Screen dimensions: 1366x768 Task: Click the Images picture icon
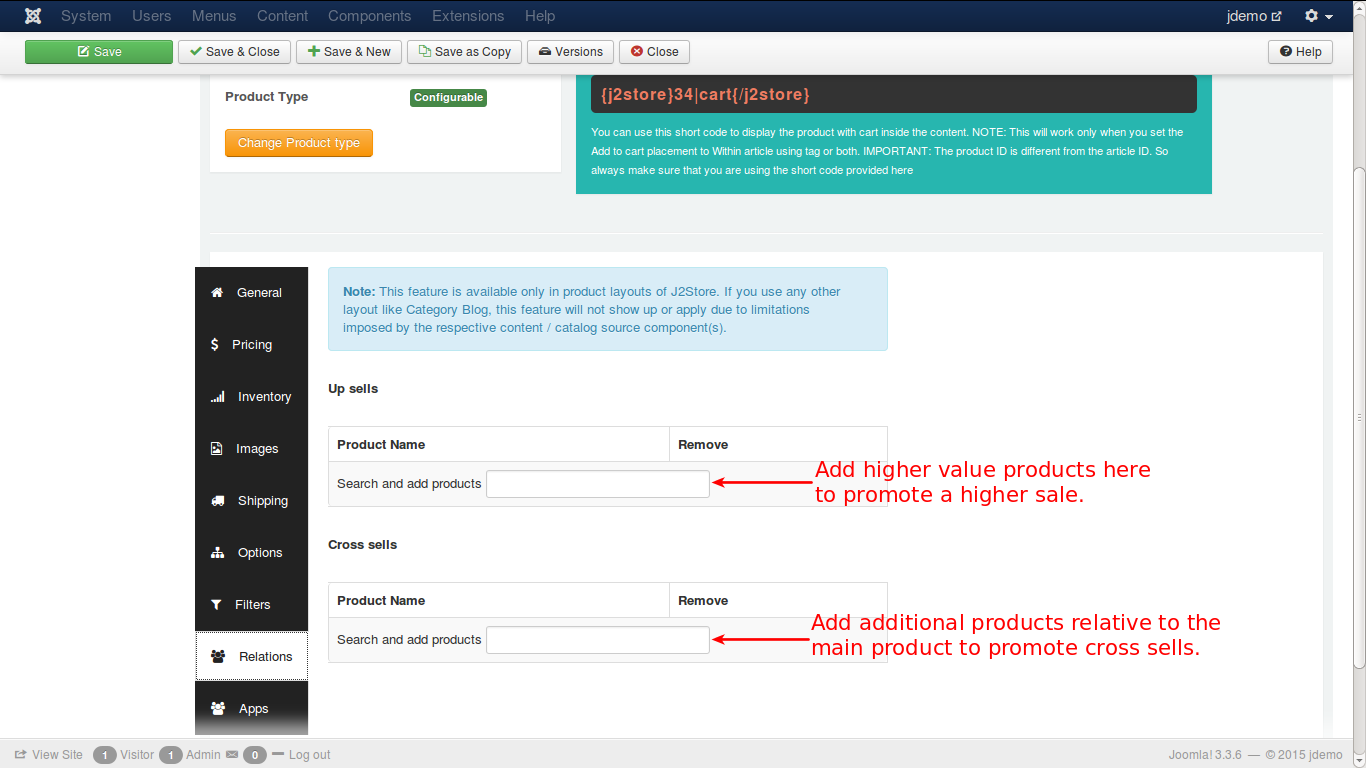point(216,449)
